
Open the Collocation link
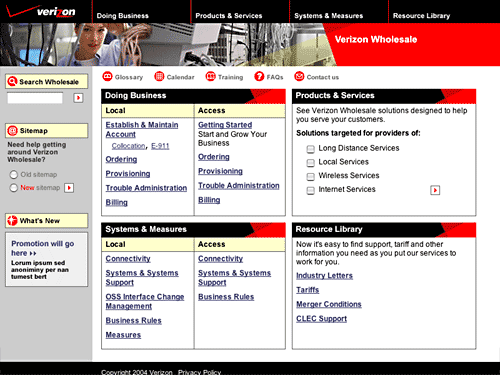tap(128, 146)
